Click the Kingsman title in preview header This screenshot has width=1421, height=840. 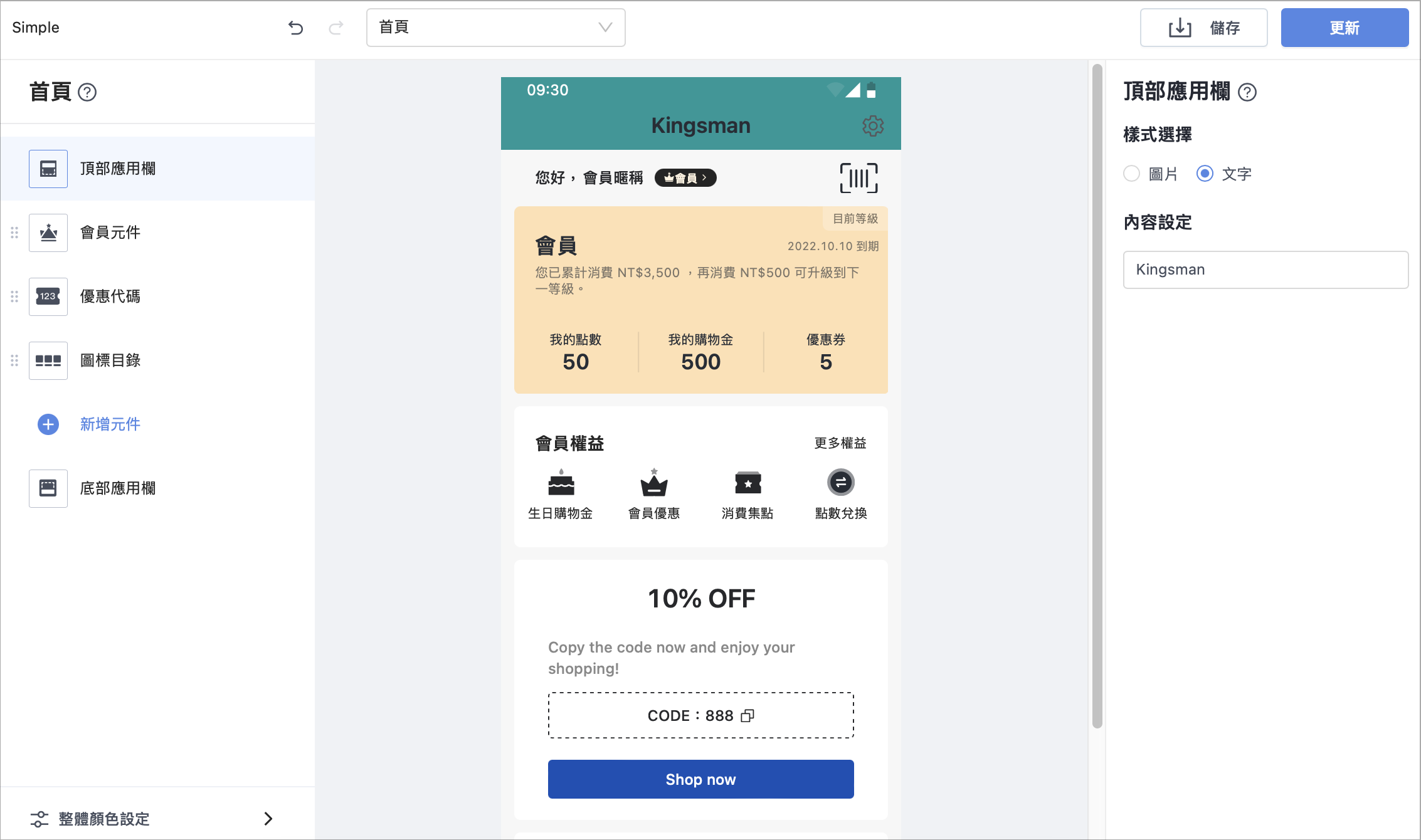point(700,125)
